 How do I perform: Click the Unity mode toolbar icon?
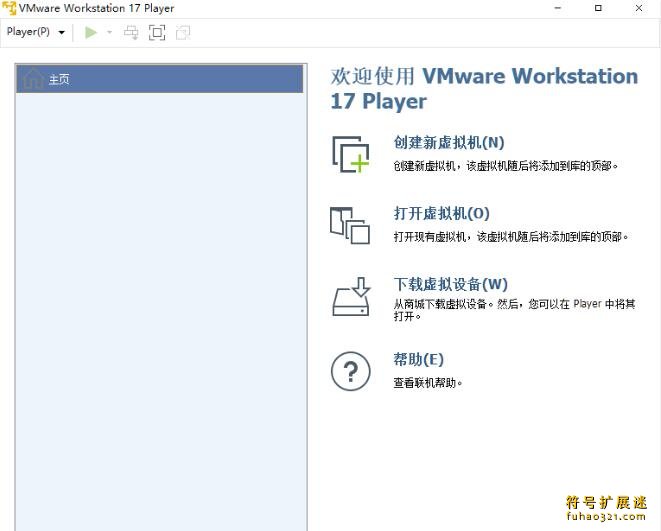tap(183, 32)
